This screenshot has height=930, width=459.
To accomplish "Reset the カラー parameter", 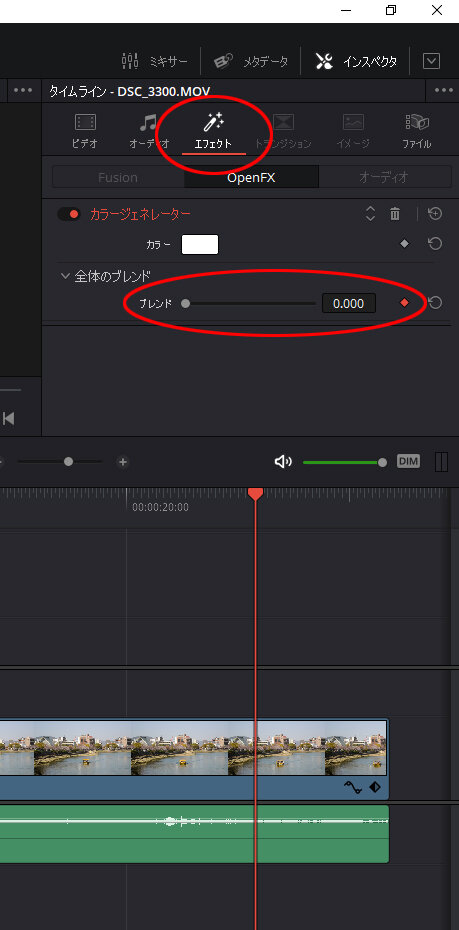I will [x=435, y=244].
